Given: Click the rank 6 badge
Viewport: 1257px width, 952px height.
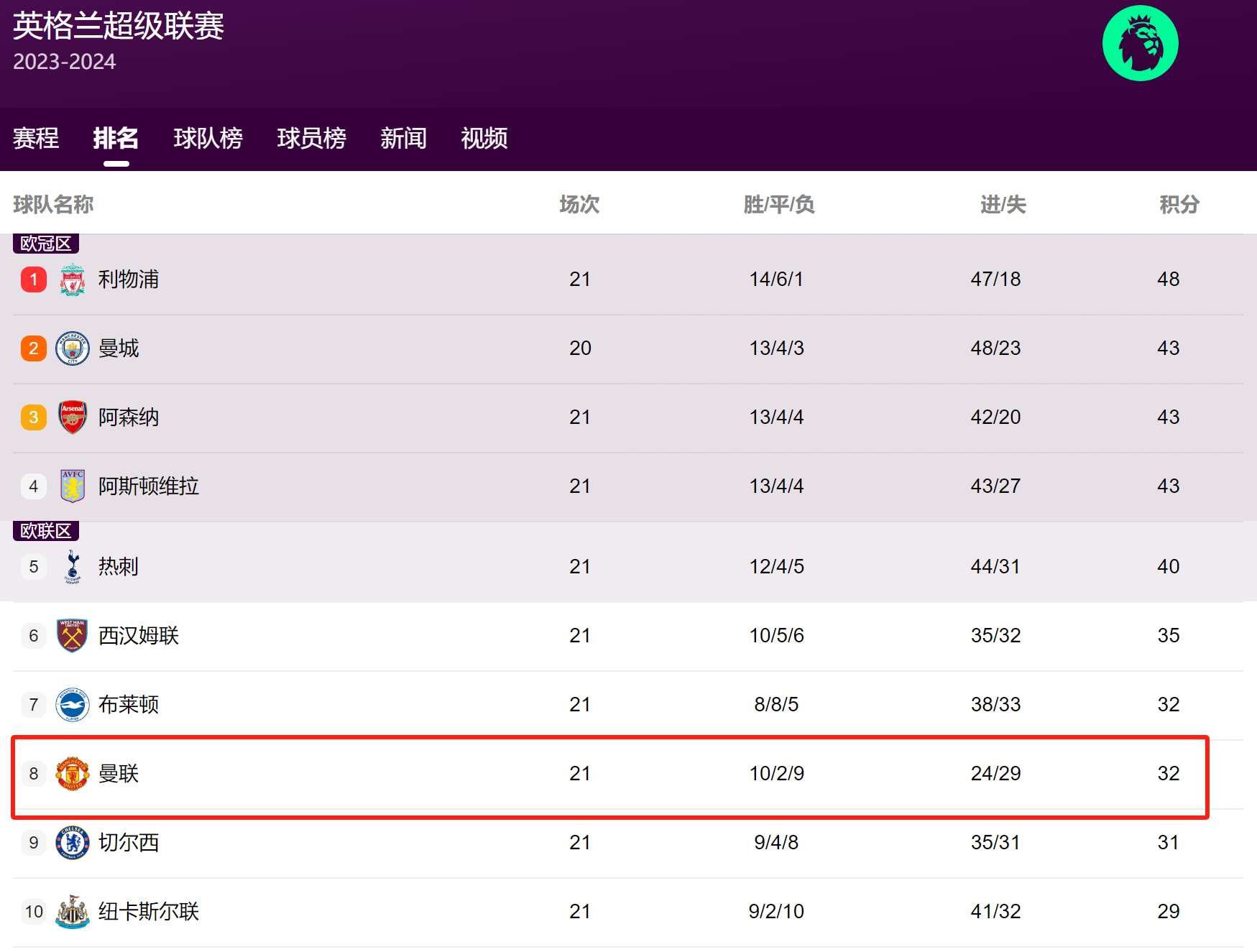Looking at the screenshot, I should coord(34,636).
